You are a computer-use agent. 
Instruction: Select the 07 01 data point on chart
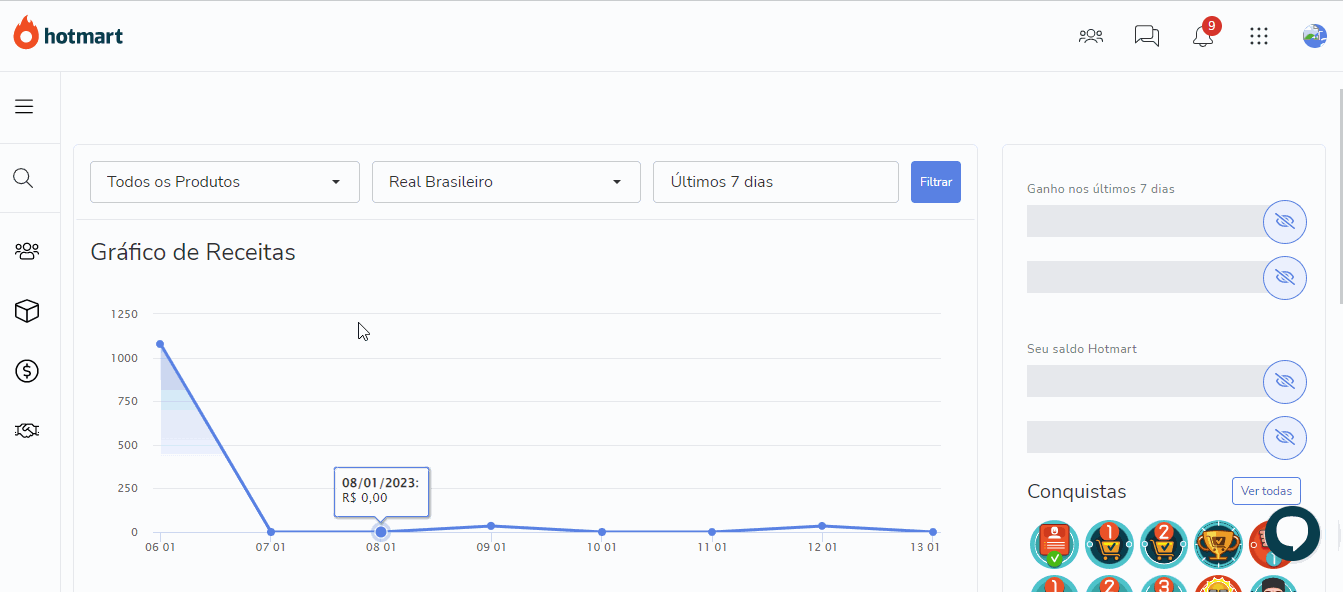[271, 532]
